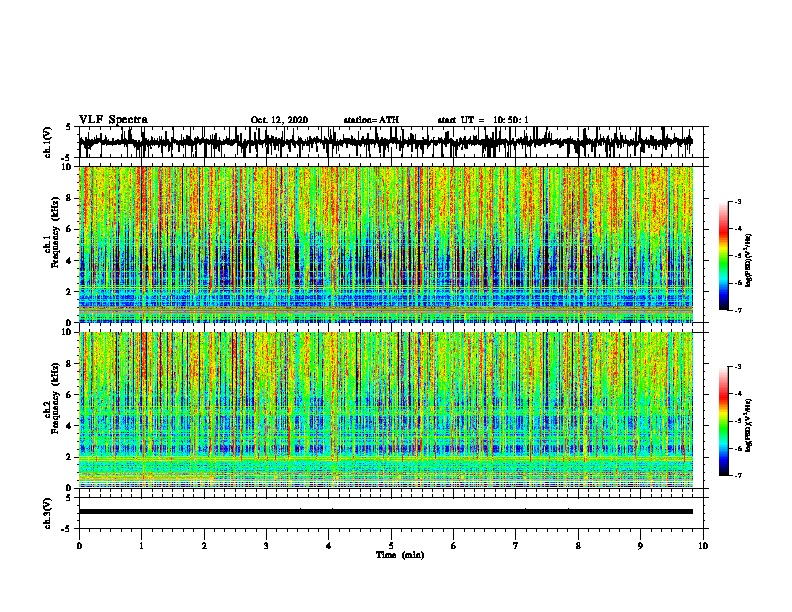
Task: Click the ch.3 flat black trace
Action: point(386,512)
